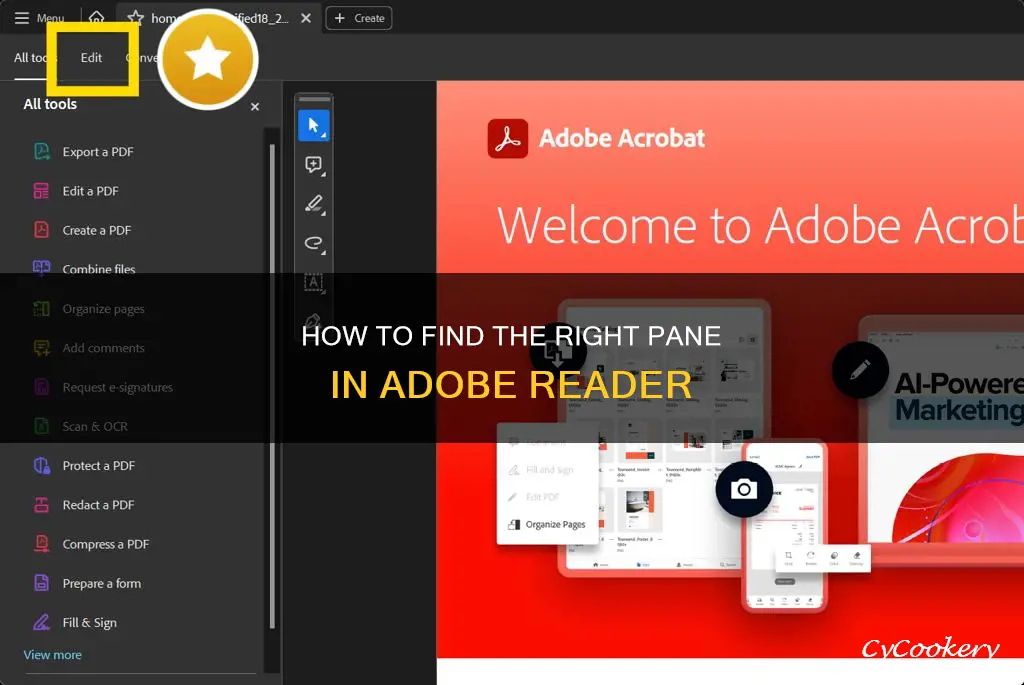The width and height of the screenshot is (1024, 685).
Task: Click the 'Edit a PDF' label
Action: [x=91, y=191]
